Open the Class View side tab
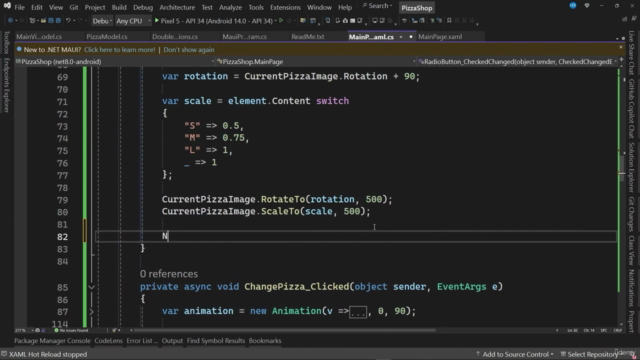640x360 pixels. click(631, 250)
